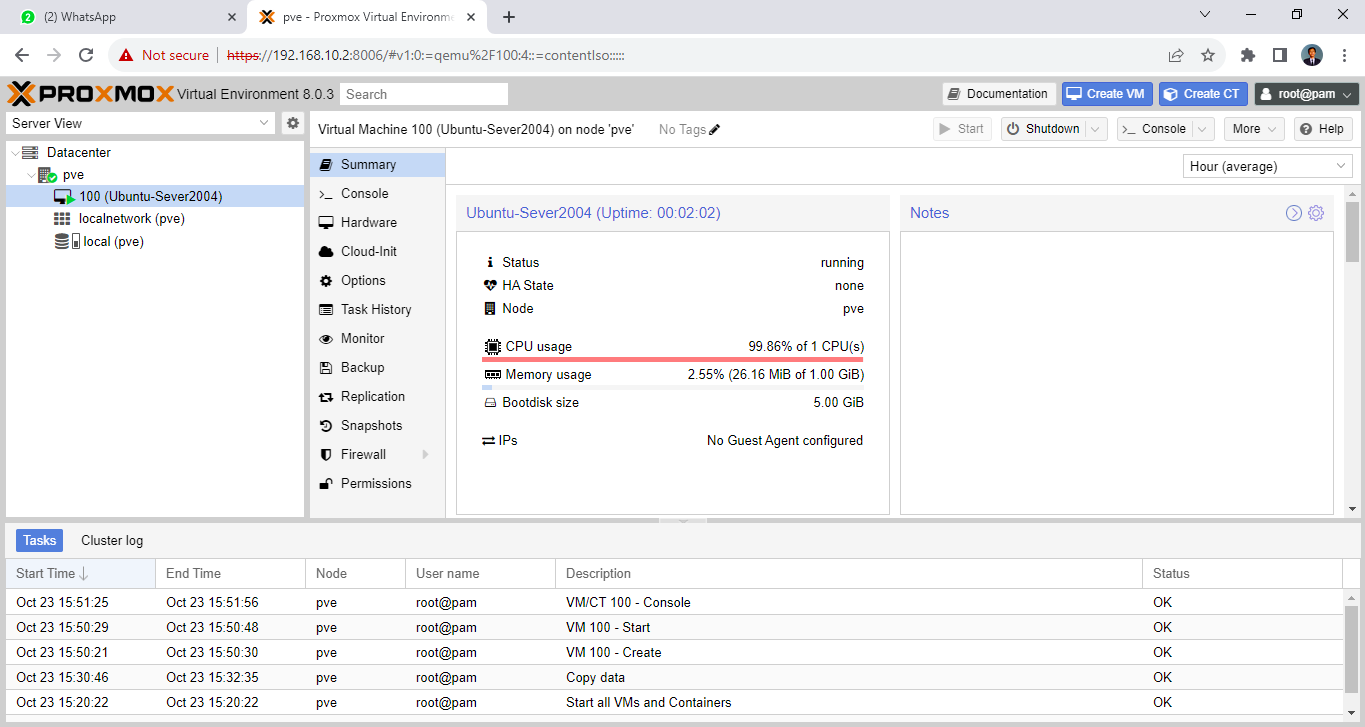Select the 'Copy data' task row

point(674,678)
